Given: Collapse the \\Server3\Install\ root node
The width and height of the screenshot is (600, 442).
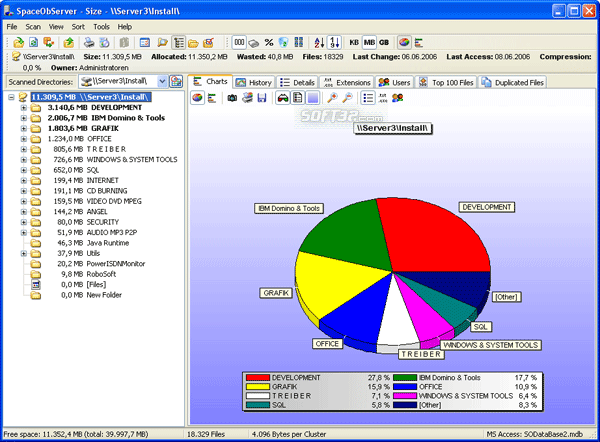Looking at the screenshot, I should pyautogui.click(x=11, y=97).
